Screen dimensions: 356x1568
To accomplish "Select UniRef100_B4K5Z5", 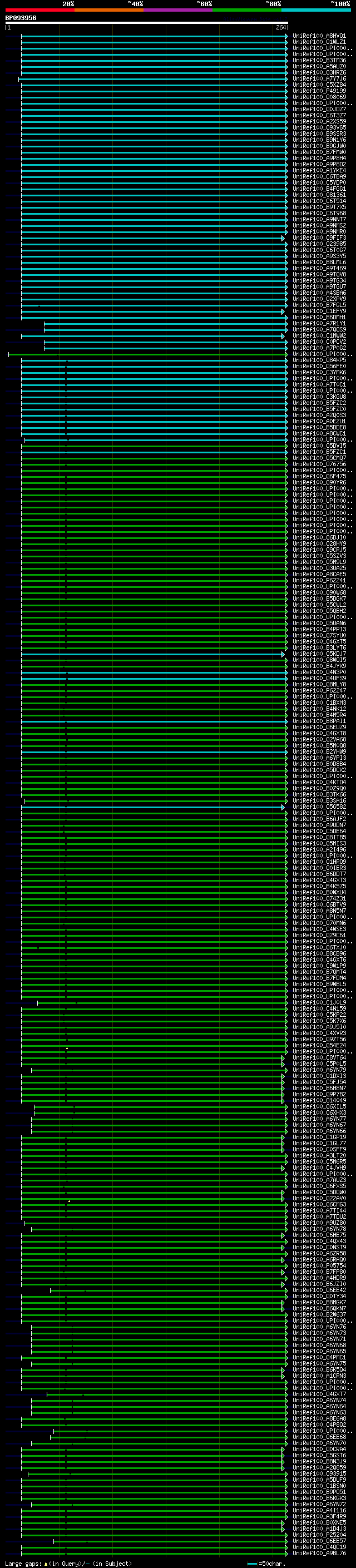I will [x=319, y=886].
